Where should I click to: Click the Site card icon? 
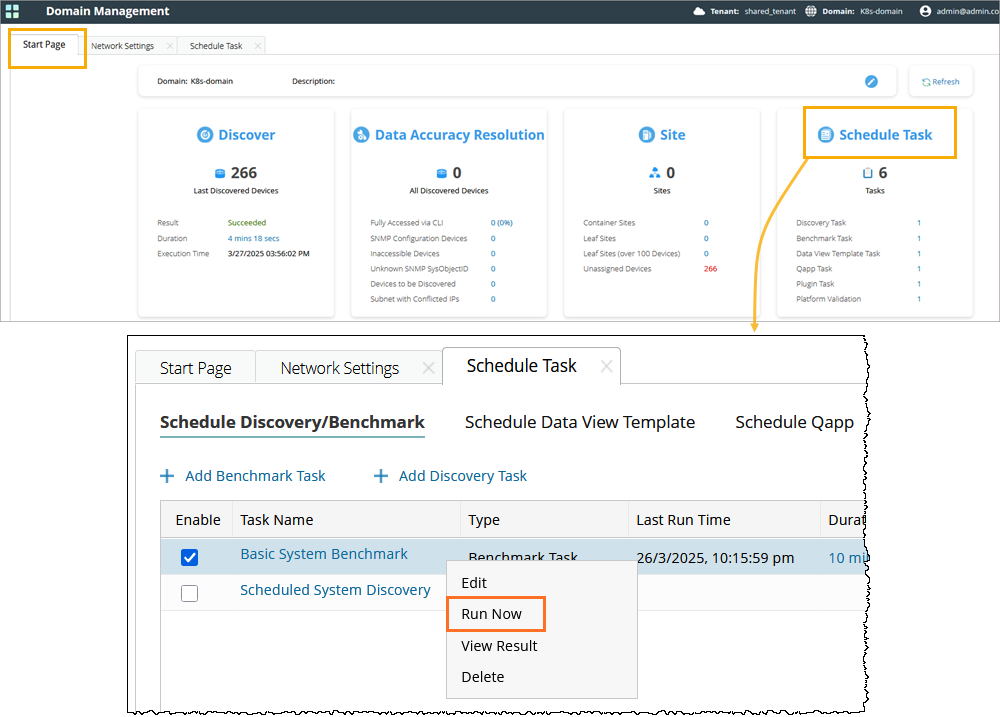point(646,135)
